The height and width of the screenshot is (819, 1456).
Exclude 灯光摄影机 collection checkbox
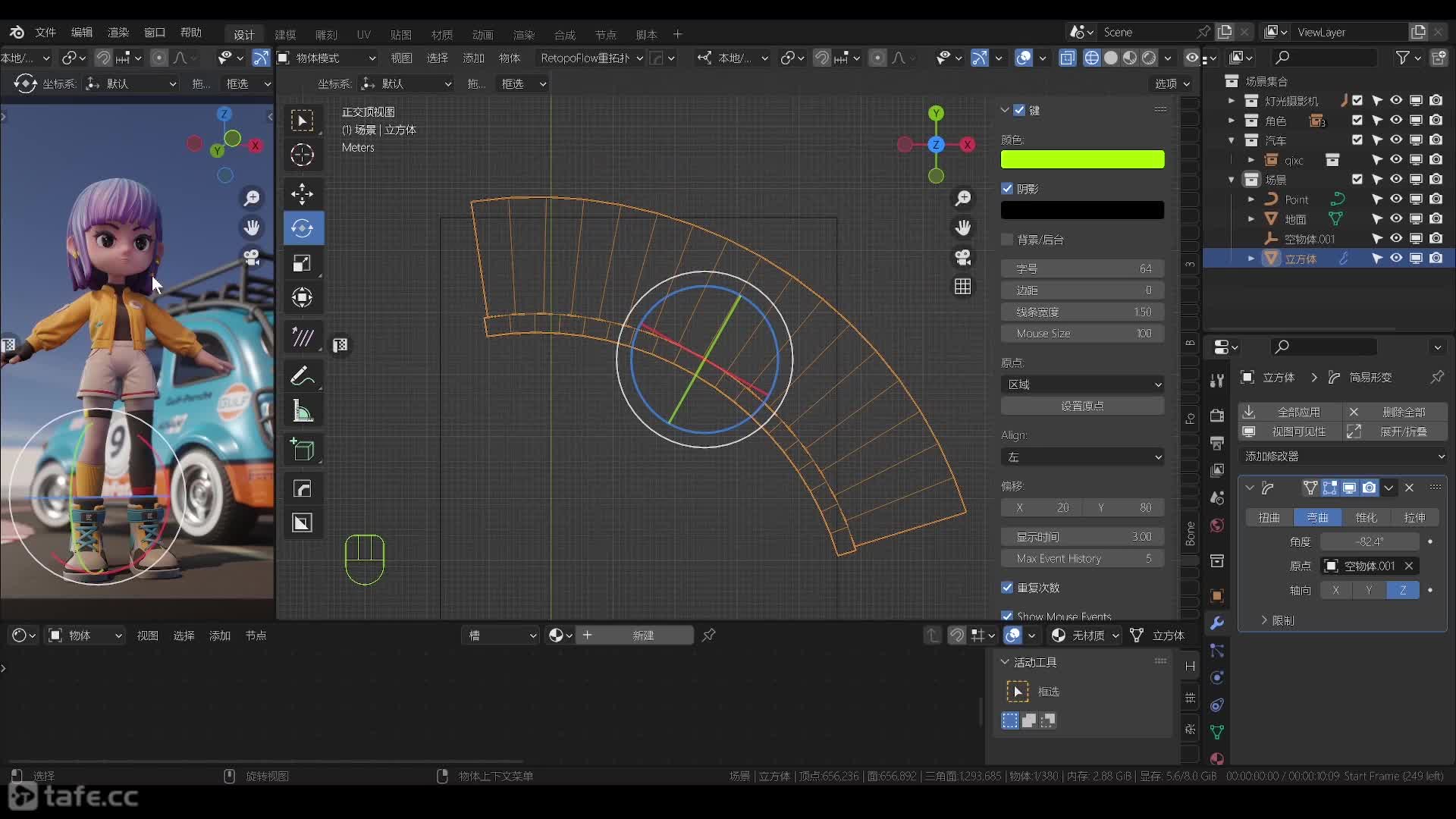point(1357,101)
